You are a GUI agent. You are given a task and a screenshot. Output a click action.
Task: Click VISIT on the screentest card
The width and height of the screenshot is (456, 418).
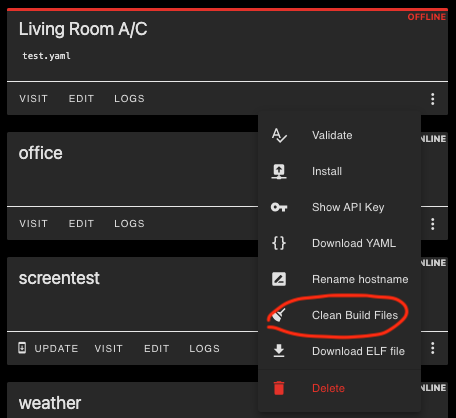coord(109,349)
